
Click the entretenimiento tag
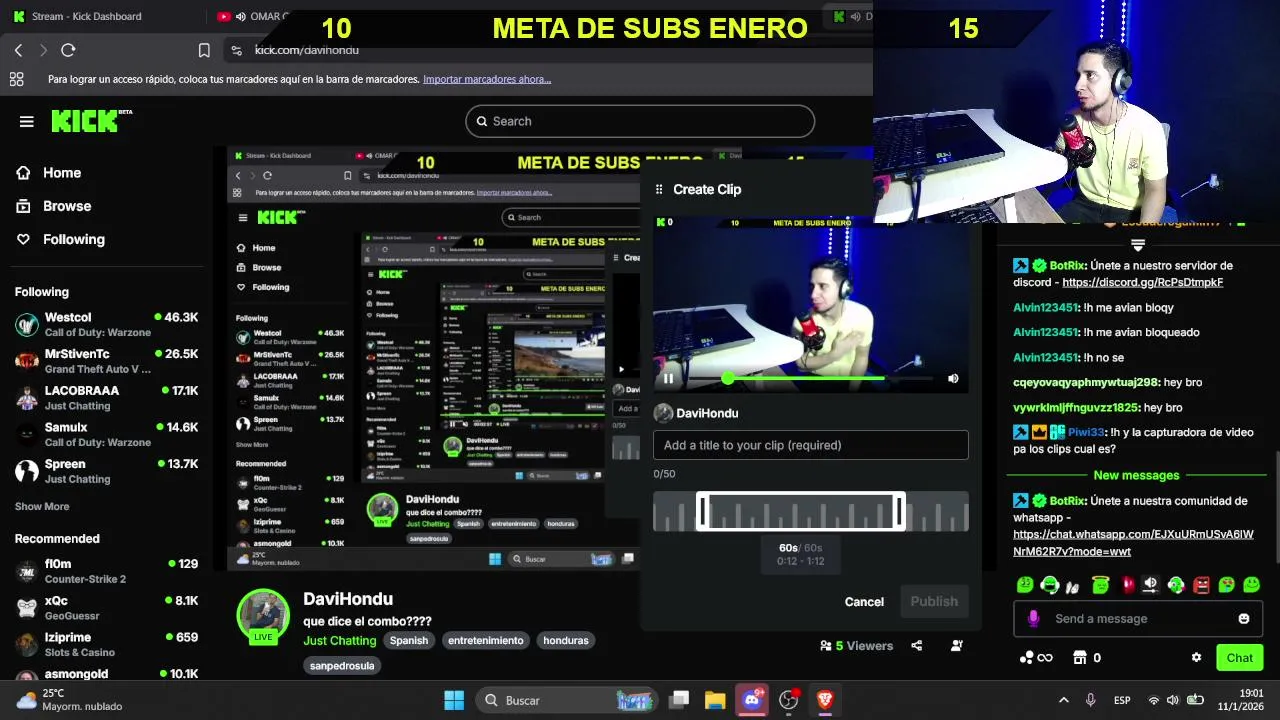click(486, 640)
